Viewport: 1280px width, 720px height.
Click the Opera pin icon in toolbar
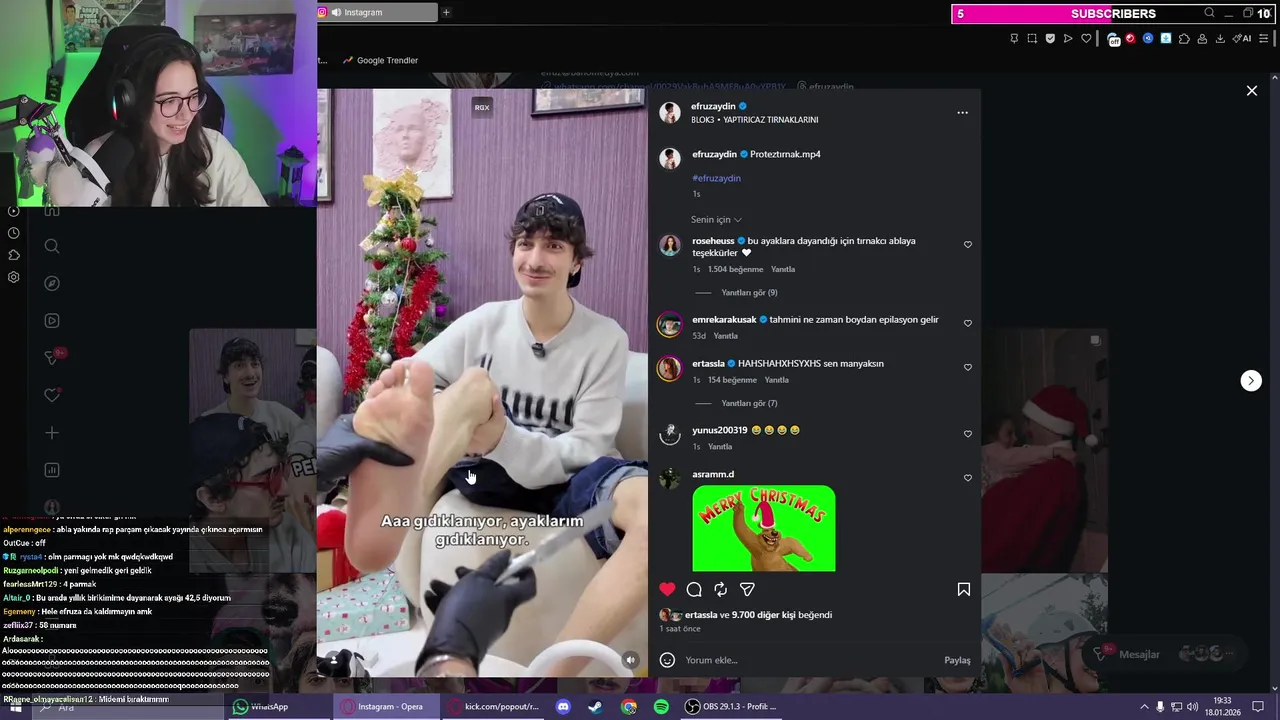click(1014, 39)
